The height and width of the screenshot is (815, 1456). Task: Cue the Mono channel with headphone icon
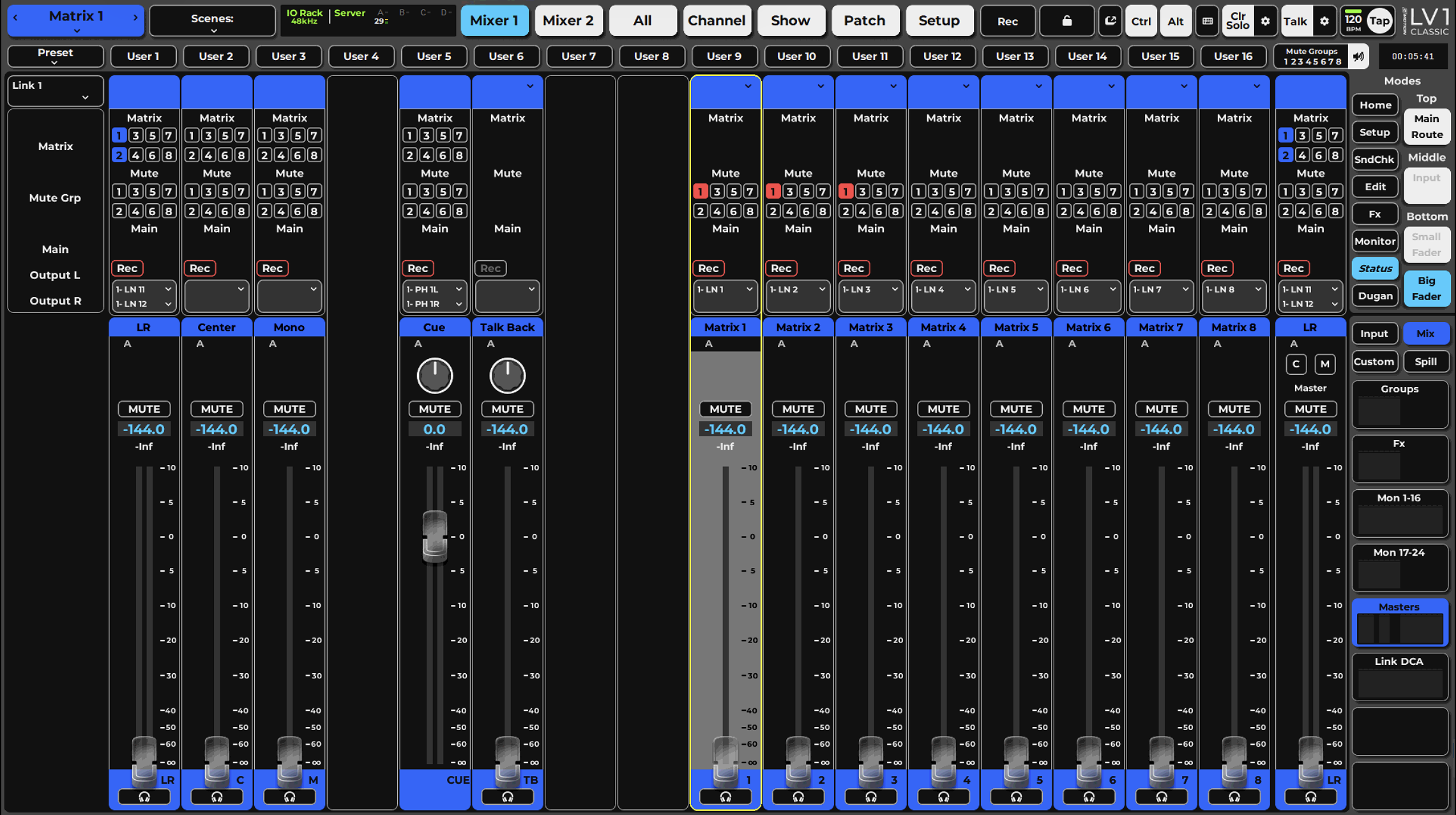pos(289,796)
